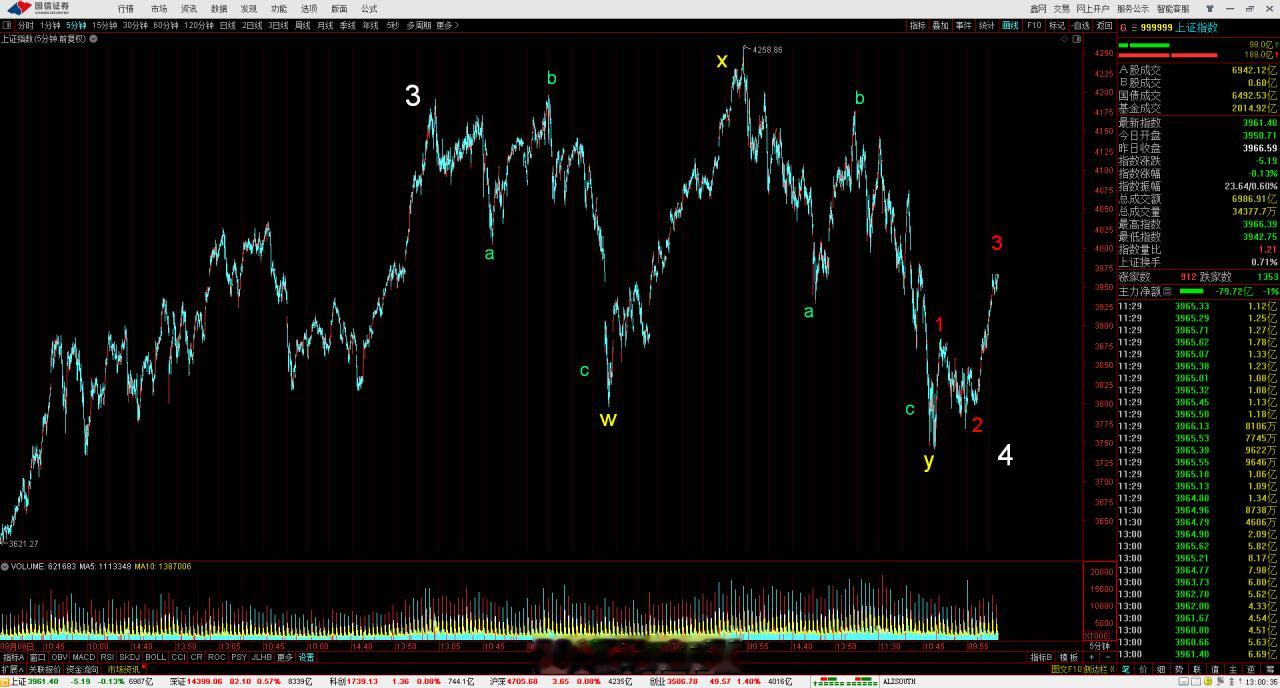This screenshot has width=1280, height=688.
Task: Open the 多周期 view
Action: [419, 25]
